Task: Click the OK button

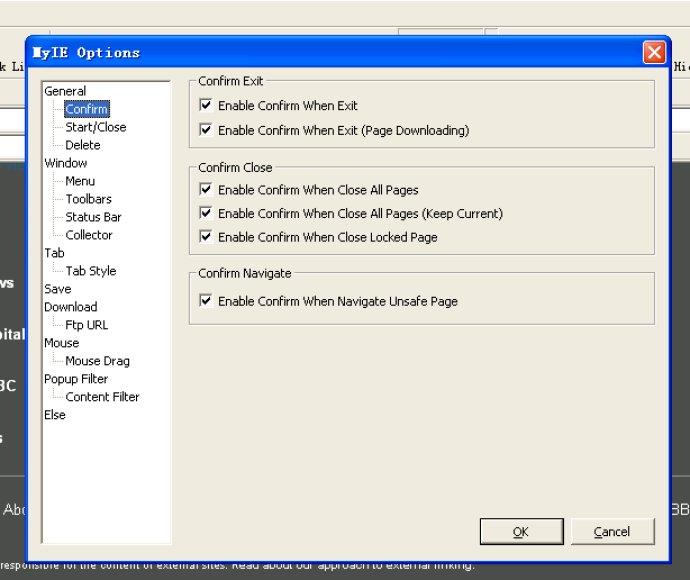Action: pos(521,532)
